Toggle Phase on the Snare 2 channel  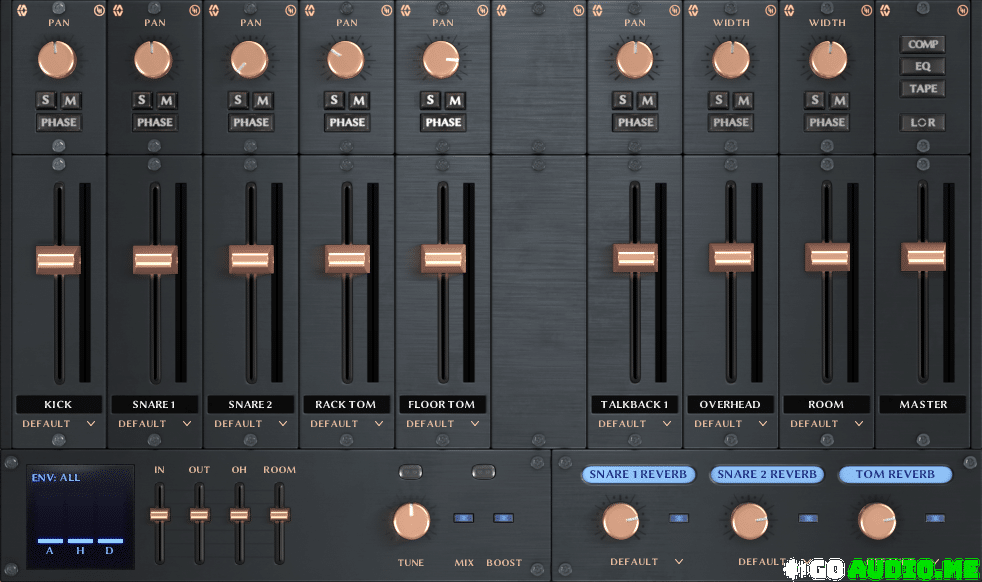point(251,122)
